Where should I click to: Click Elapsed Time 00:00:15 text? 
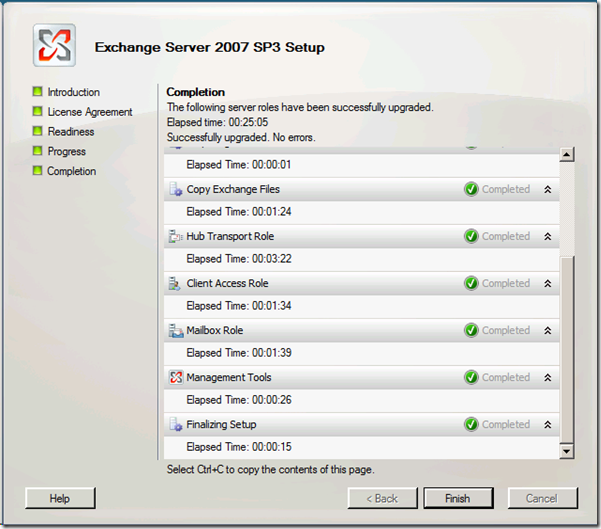239,447
